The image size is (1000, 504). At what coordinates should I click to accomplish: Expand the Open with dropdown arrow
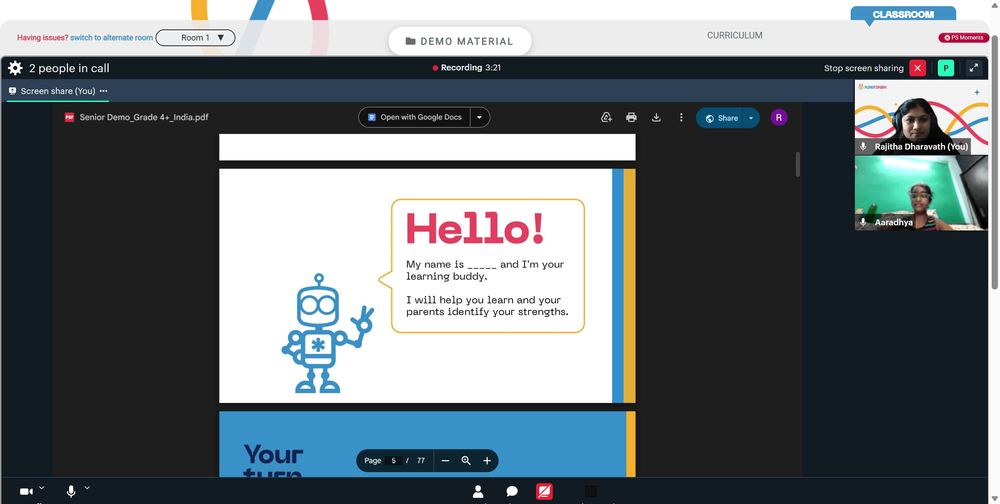(480, 117)
